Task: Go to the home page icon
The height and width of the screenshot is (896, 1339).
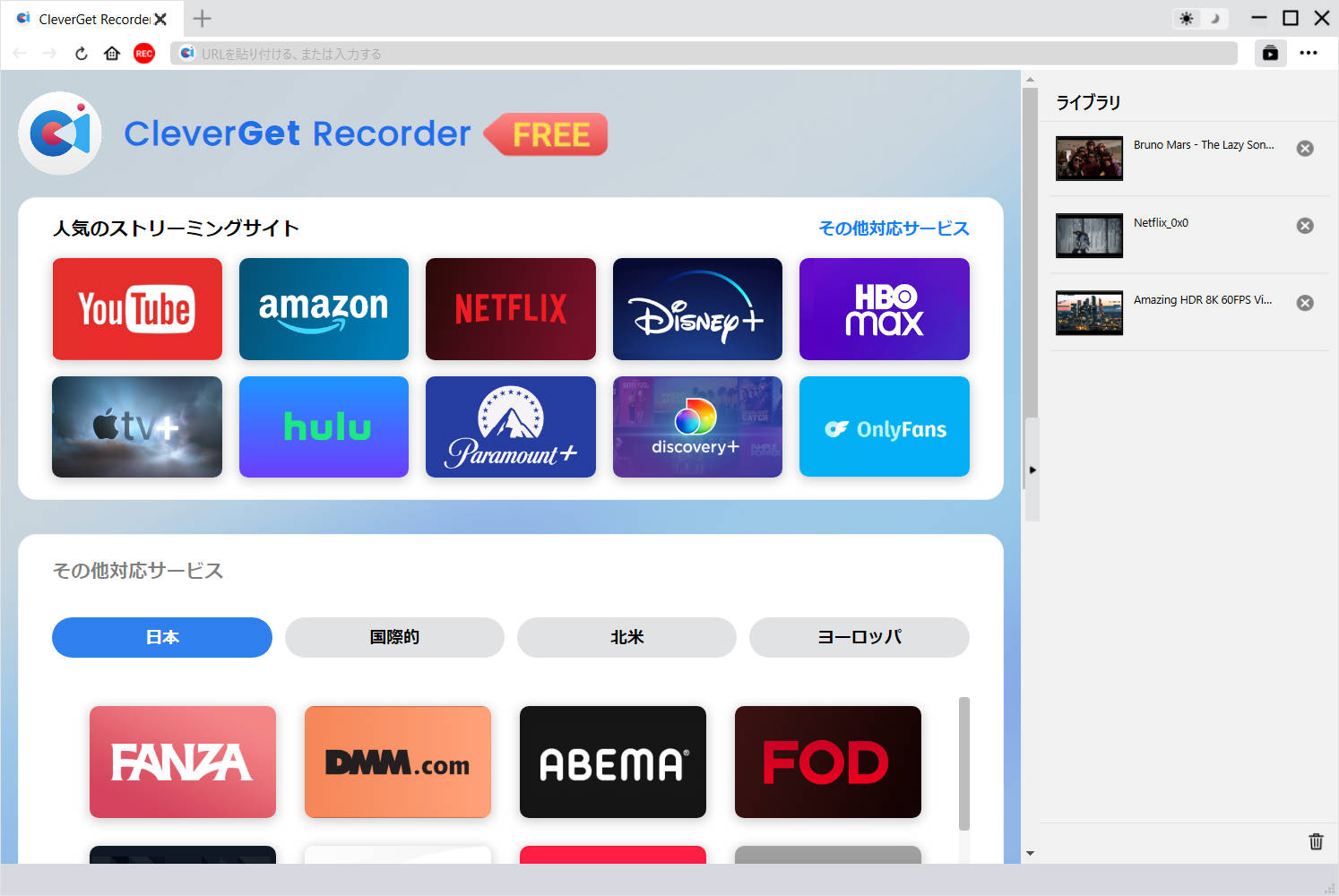Action: 112,54
